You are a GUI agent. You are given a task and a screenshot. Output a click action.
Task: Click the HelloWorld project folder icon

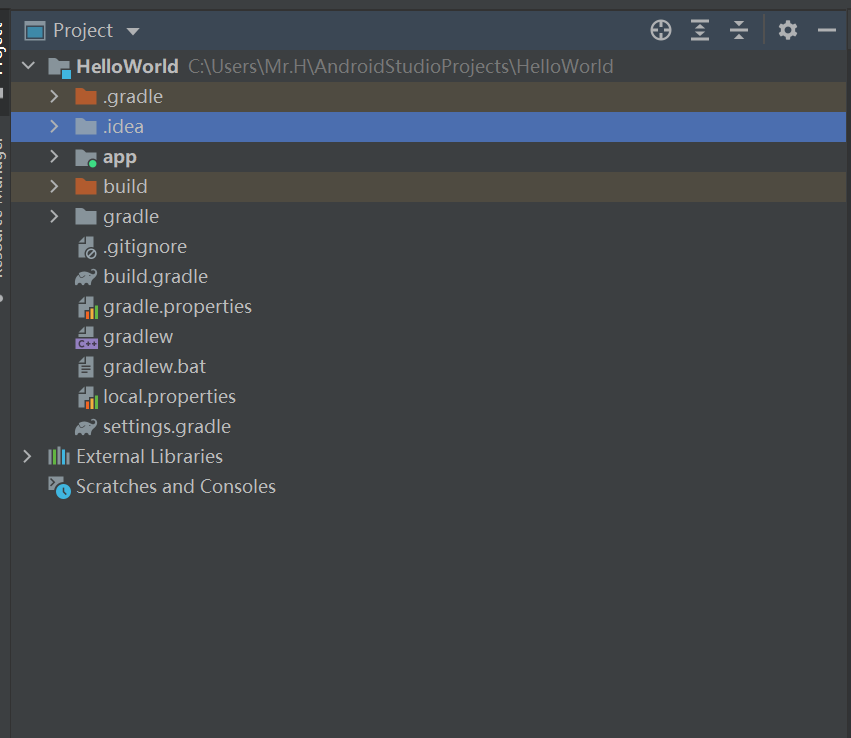[59, 67]
